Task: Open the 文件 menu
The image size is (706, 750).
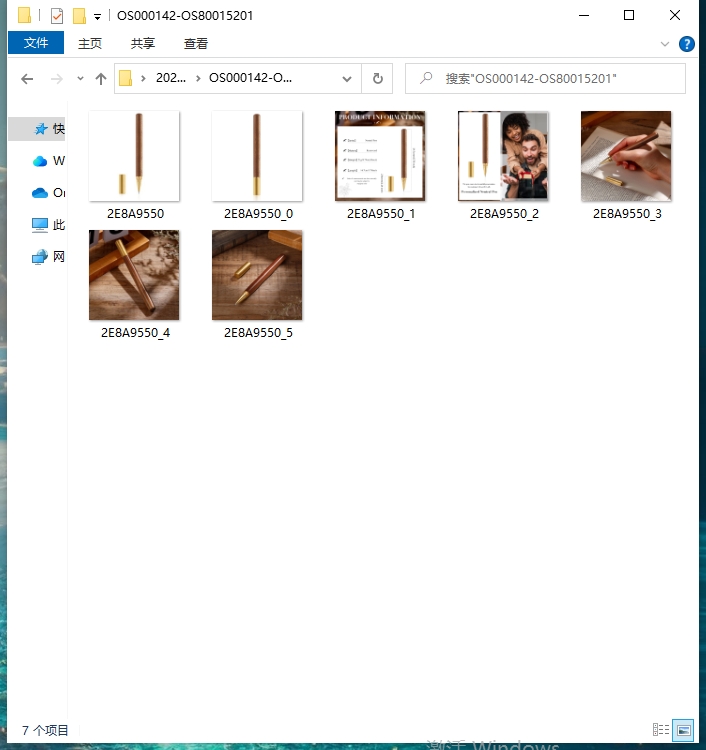Action: 36,43
